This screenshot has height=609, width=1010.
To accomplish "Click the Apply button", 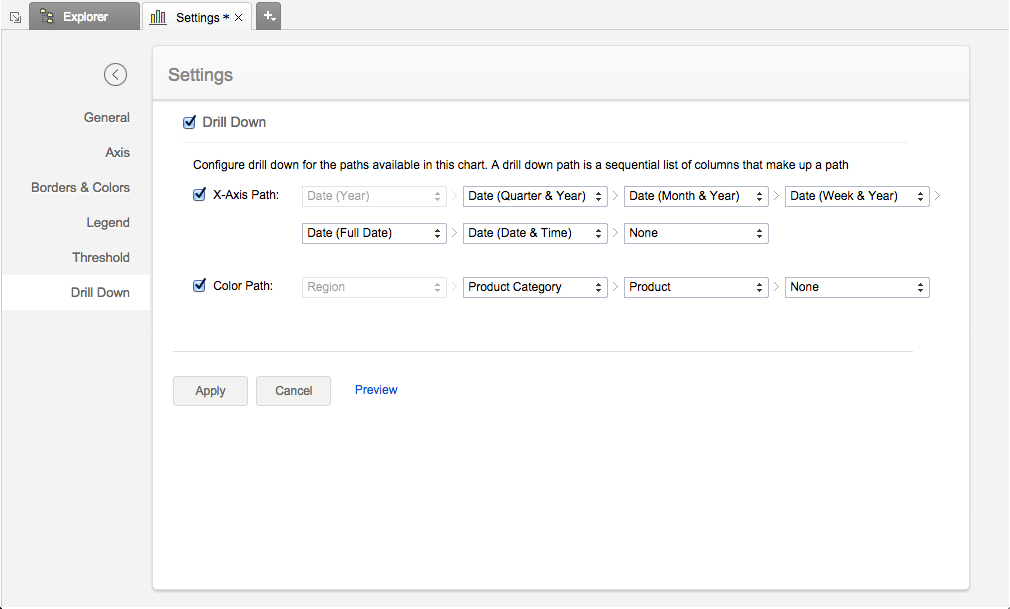I will tap(210, 391).
